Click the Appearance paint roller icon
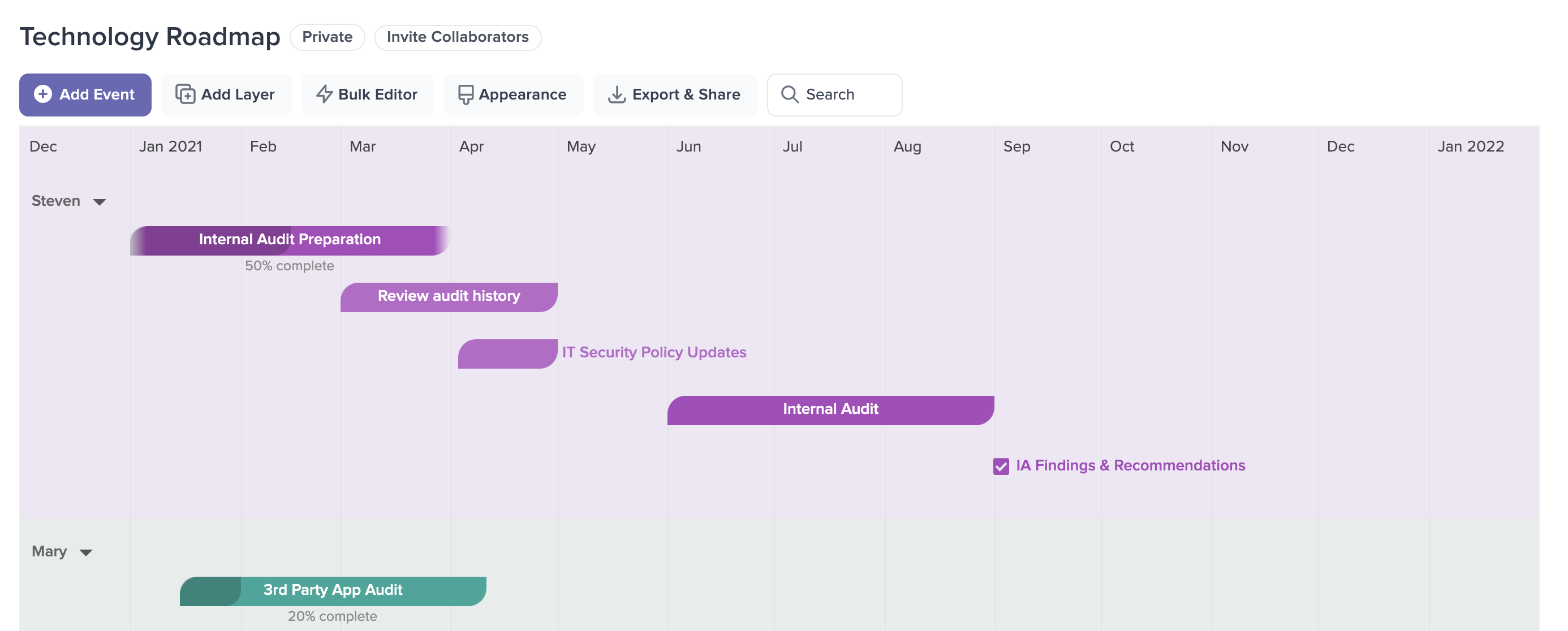 [x=466, y=95]
